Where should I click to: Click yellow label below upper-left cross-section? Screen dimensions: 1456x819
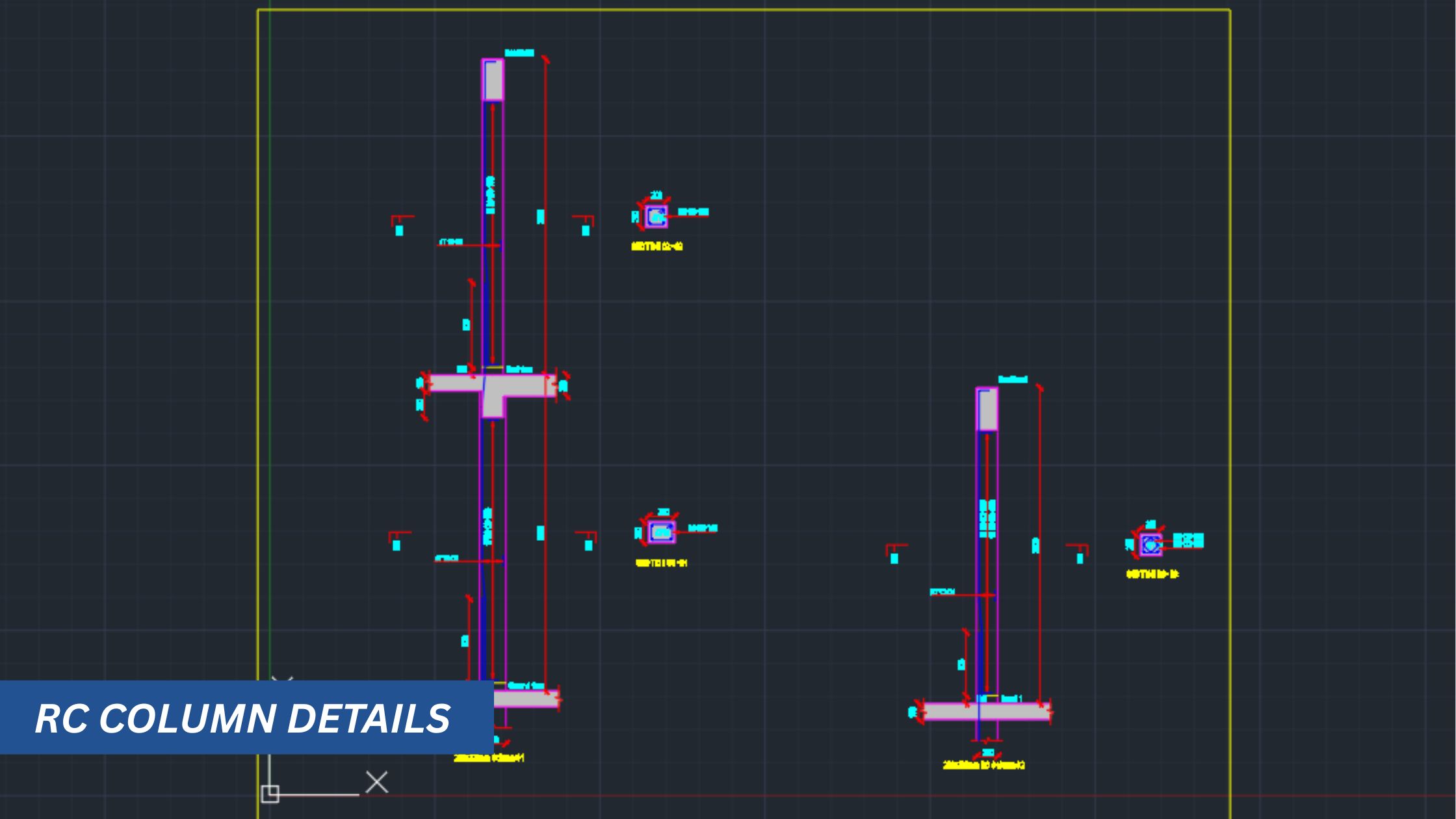(x=657, y=246)
